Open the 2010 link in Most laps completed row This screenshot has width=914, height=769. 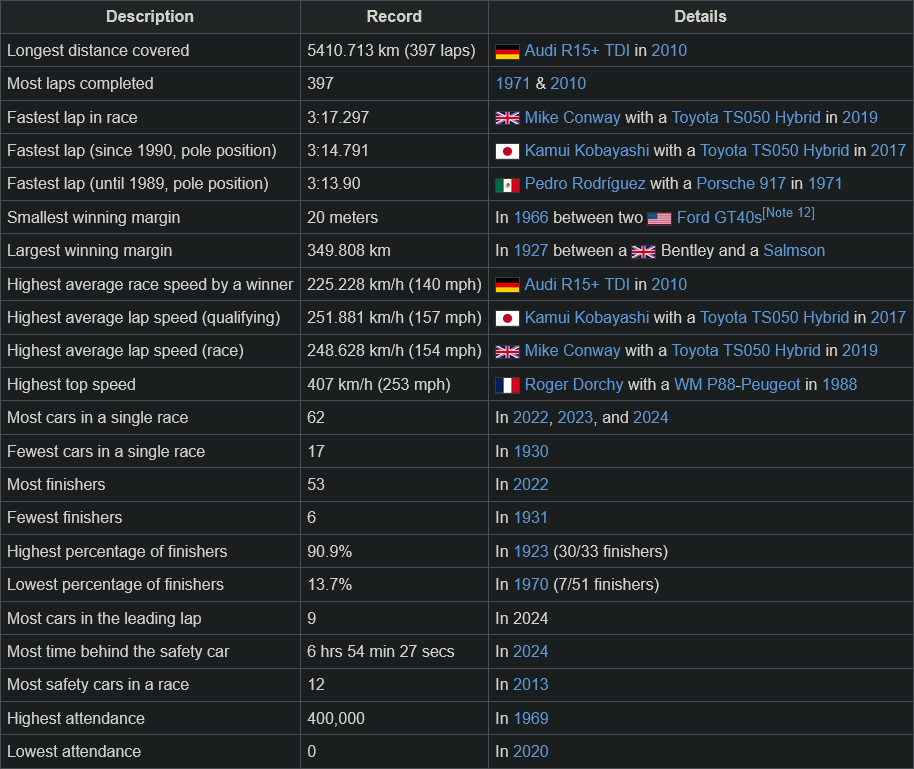(568, 84)
